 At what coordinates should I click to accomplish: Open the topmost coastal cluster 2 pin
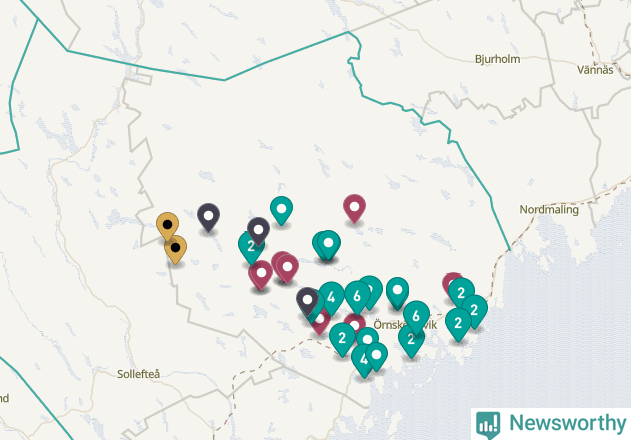461,294
